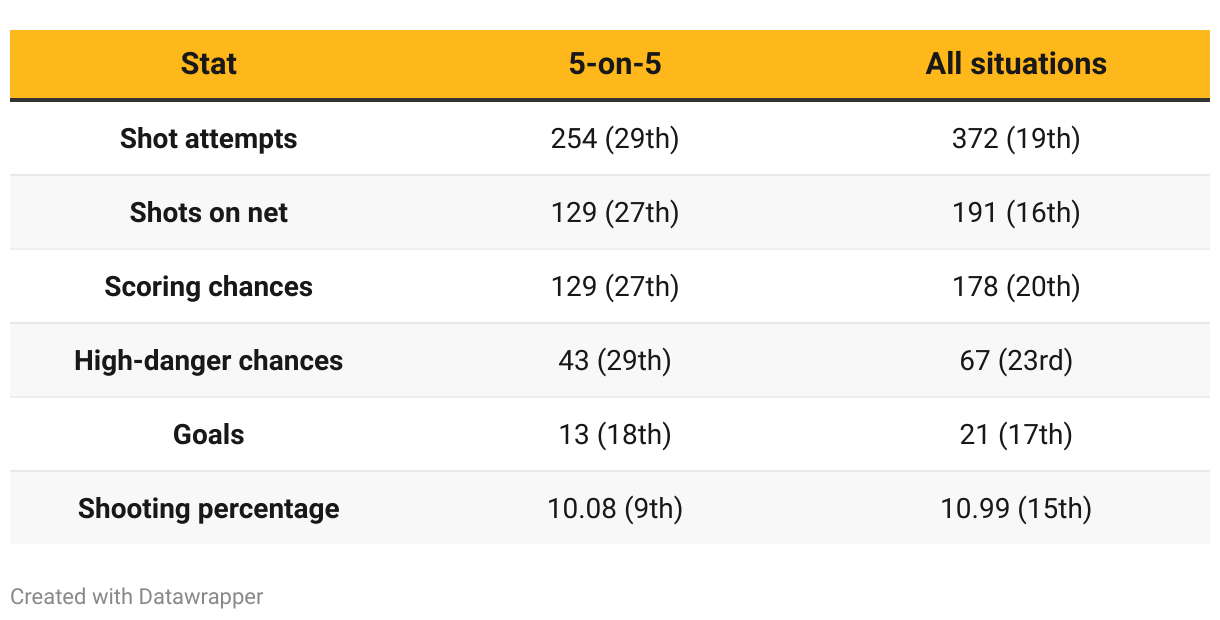Click the 254 (29th) shot attempts cell
Image resolution: width=1220 pixels, height=620 pixels.
(x=615, y=138)
